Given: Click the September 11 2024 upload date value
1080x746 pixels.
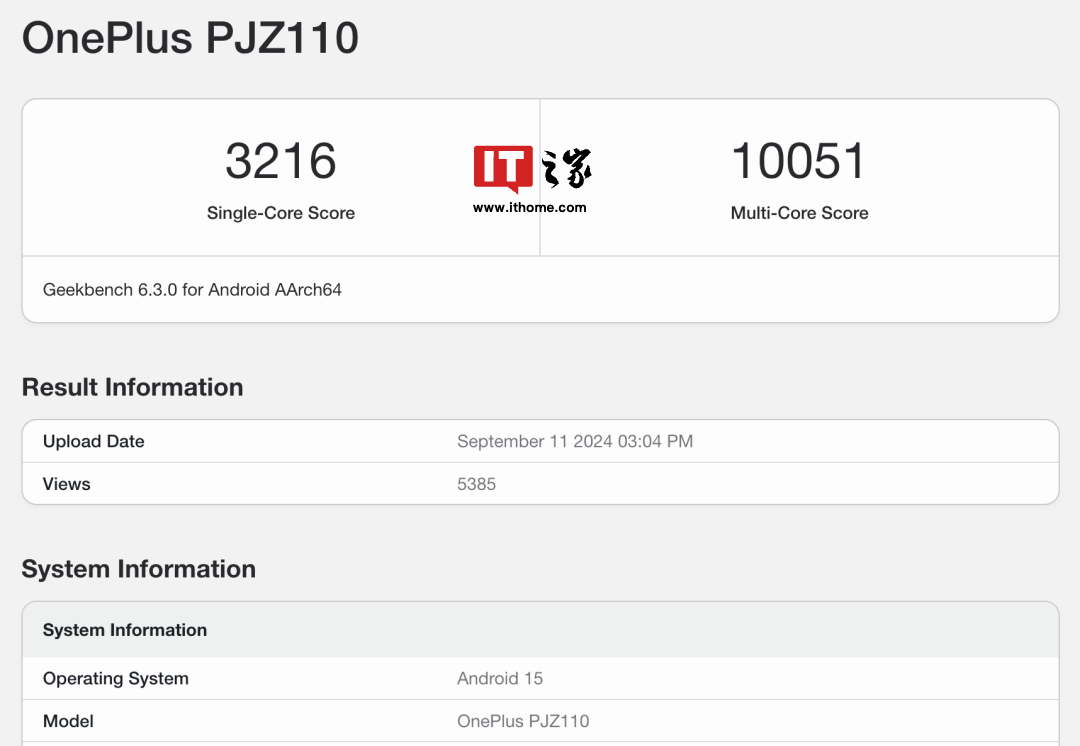Looking at the screenshot, I should (574, 441).
